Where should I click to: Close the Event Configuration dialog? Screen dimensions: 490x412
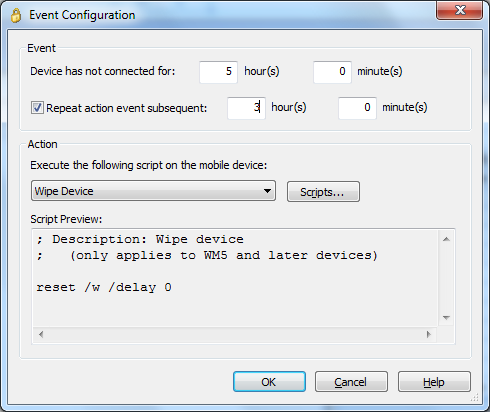coord(460,10)
